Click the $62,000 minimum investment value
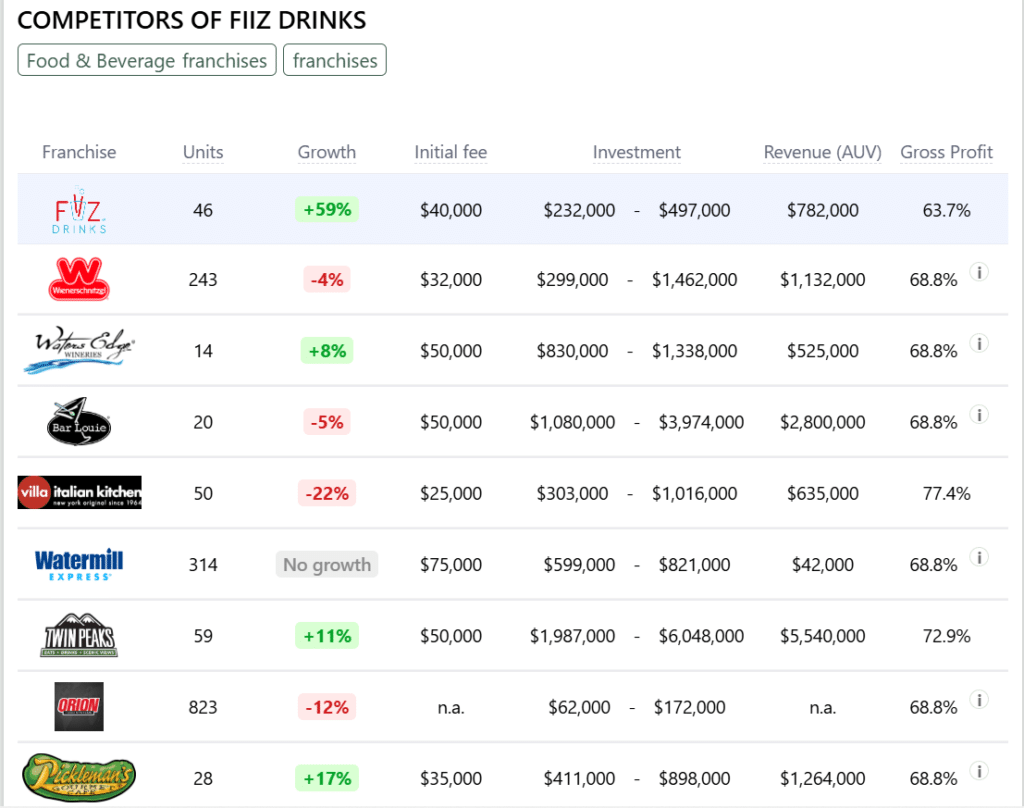Screen dimensions: 1024x808 pyautogui.click(x=579, y=707)
